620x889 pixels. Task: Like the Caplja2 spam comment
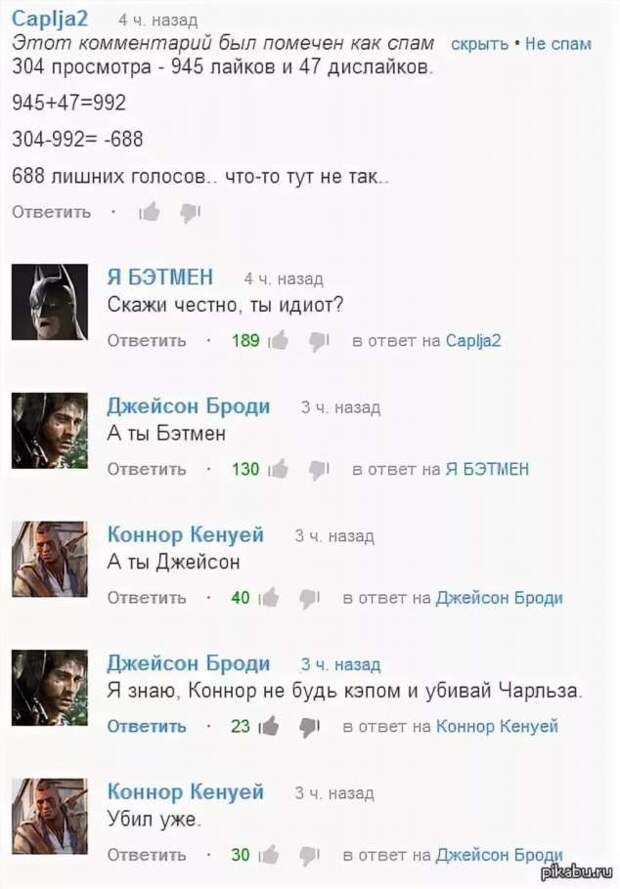click(150, 213)
